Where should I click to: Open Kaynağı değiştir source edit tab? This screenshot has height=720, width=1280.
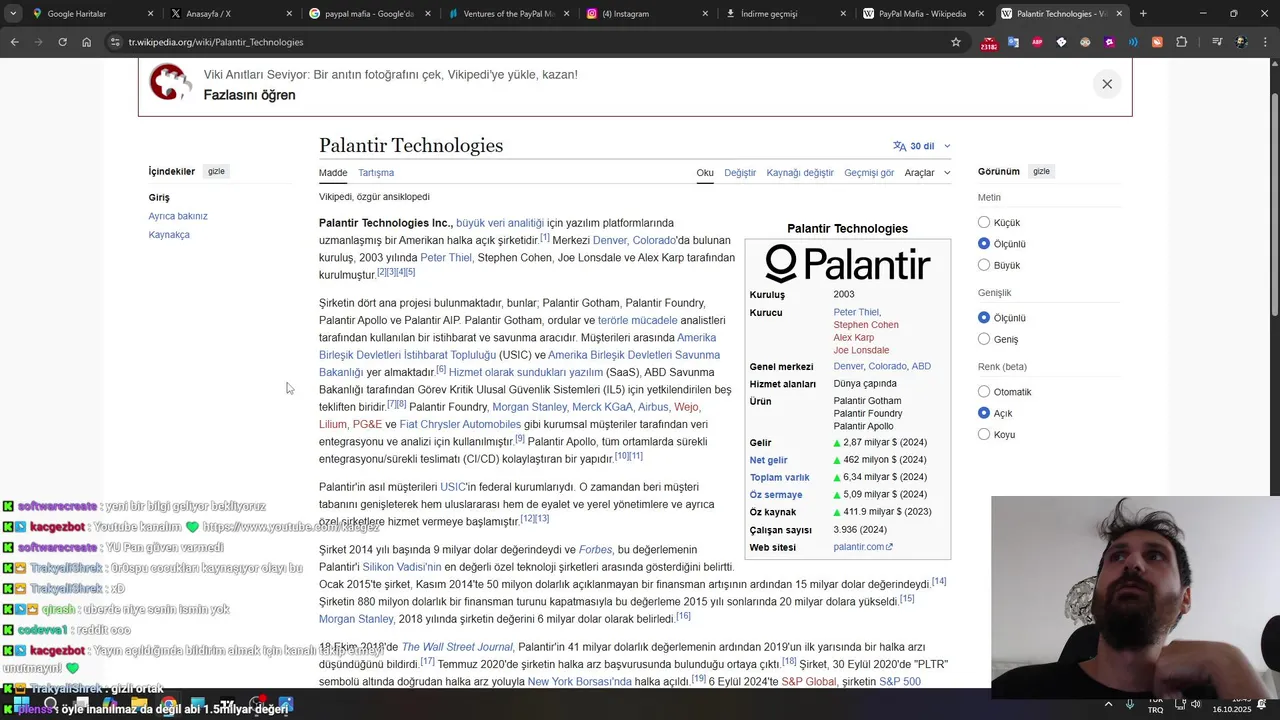click(800, 173)
